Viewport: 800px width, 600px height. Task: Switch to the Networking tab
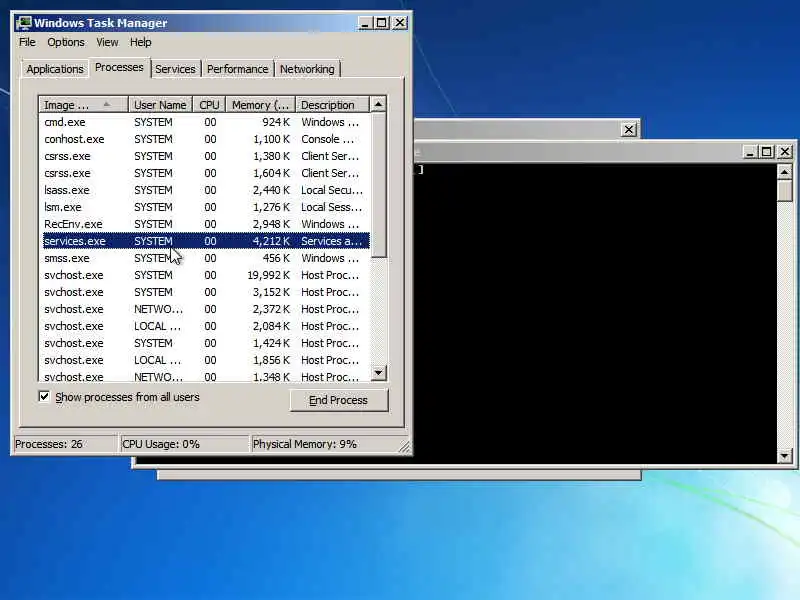pyautogui.click(x=307, y=69)
